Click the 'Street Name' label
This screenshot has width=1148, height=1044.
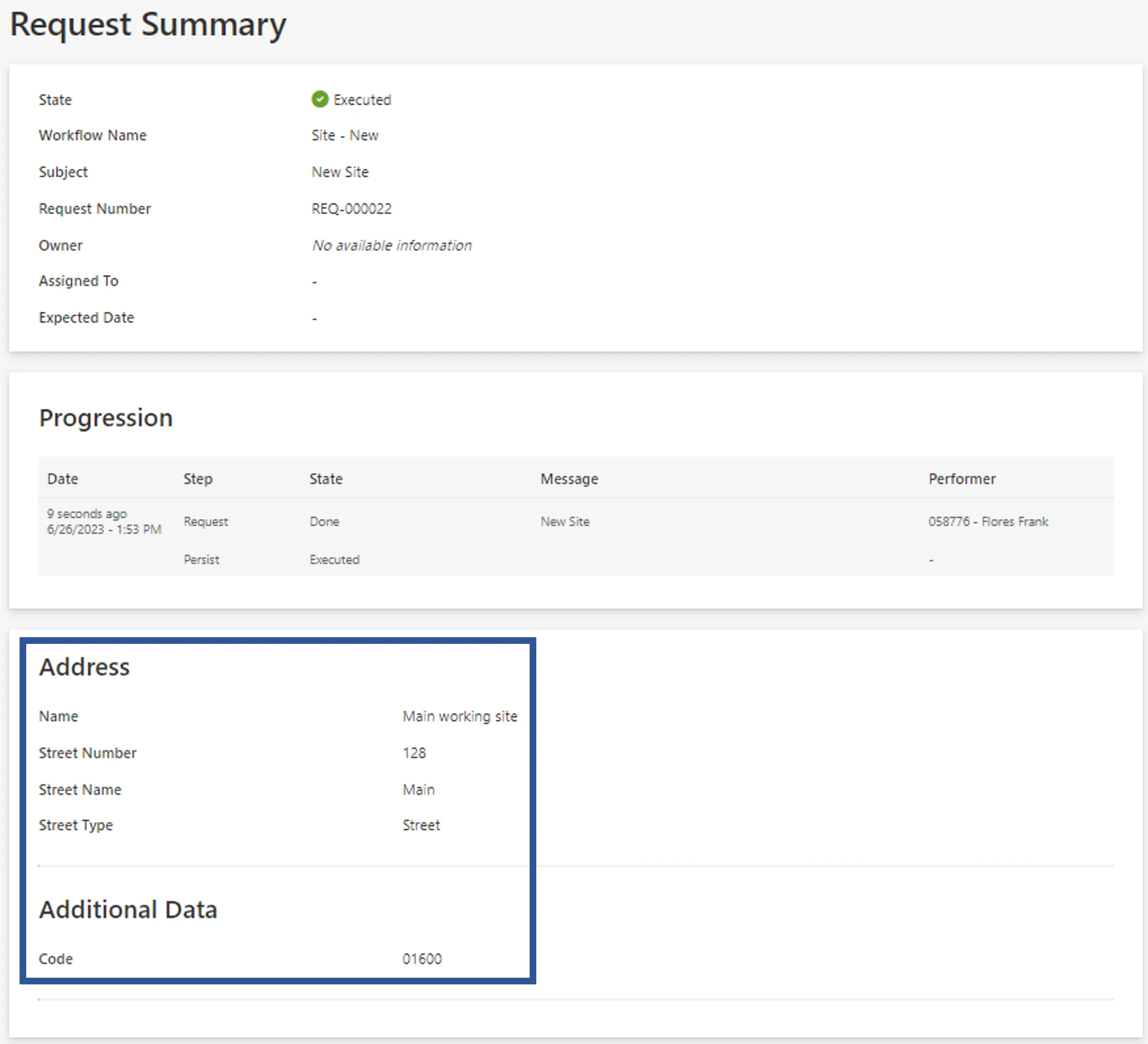[x=80, y=790]
